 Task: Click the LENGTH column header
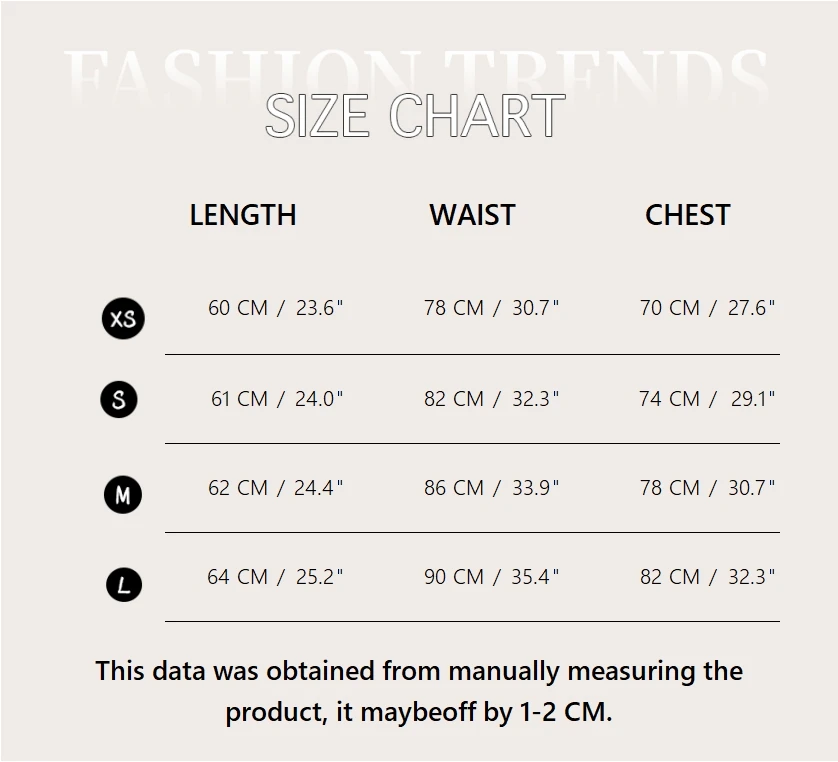tap(243, 215)
